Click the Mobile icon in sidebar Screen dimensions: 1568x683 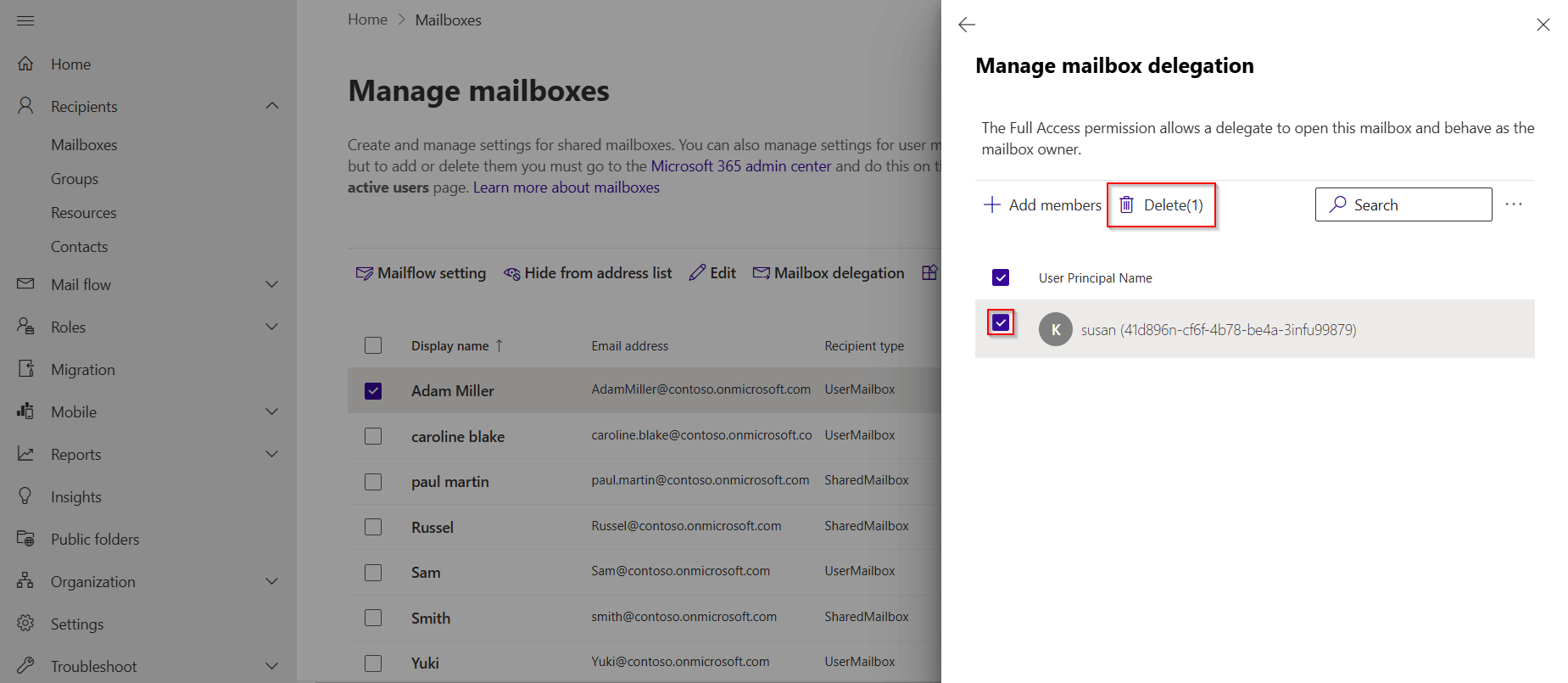point(25,411)
